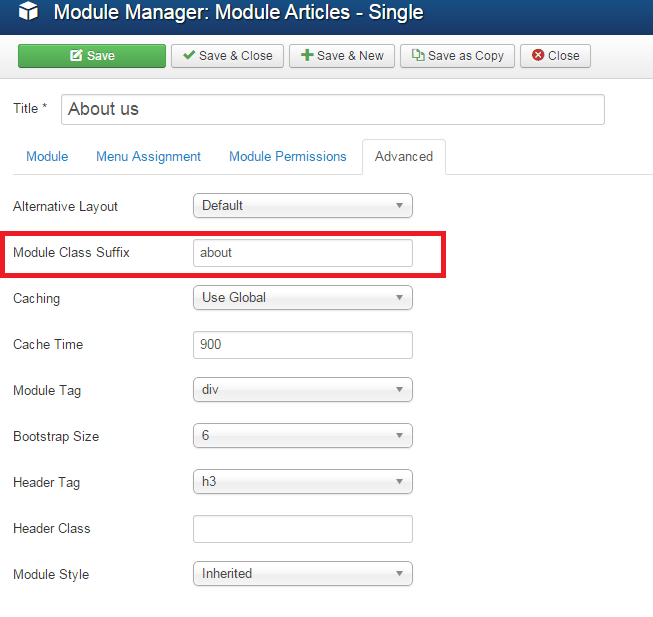Click into the Title input field

click(333, 109)
